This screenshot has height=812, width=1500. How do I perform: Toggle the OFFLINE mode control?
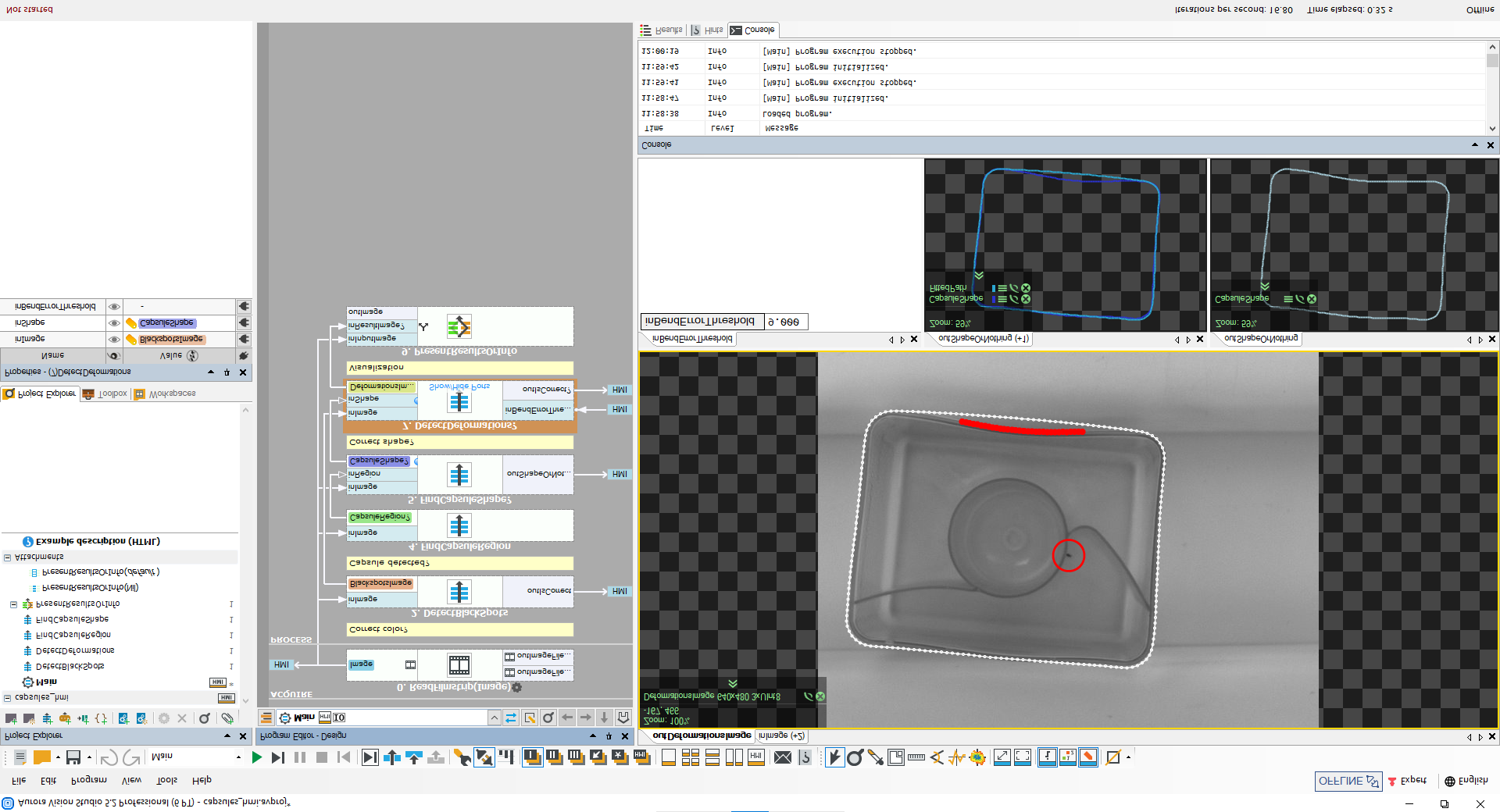[x=1347, y=781]
